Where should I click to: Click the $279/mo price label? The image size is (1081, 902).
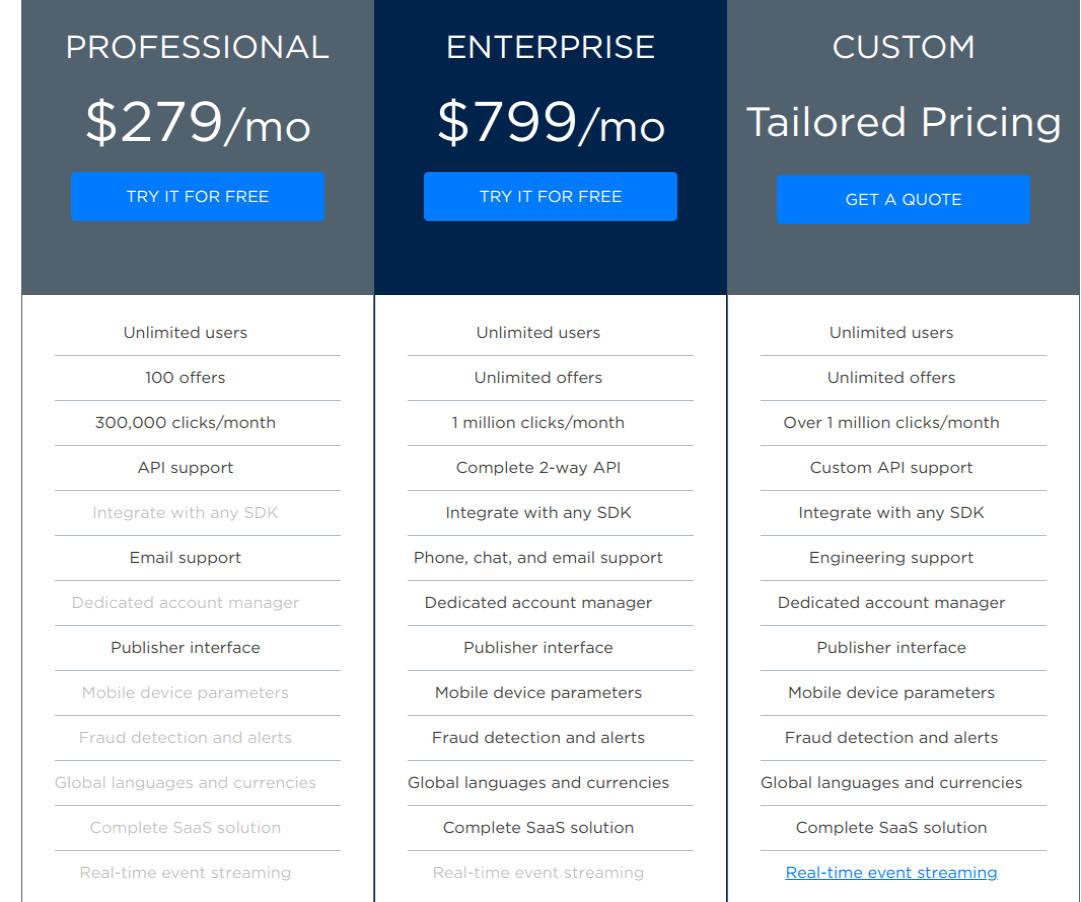tap(197, 124)
